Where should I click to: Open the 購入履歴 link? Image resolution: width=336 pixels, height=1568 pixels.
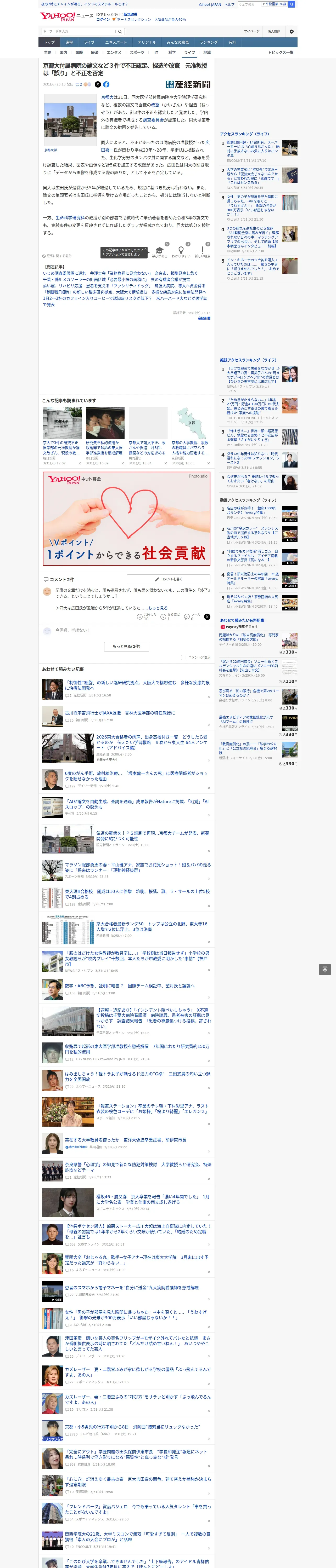point(274,31)
